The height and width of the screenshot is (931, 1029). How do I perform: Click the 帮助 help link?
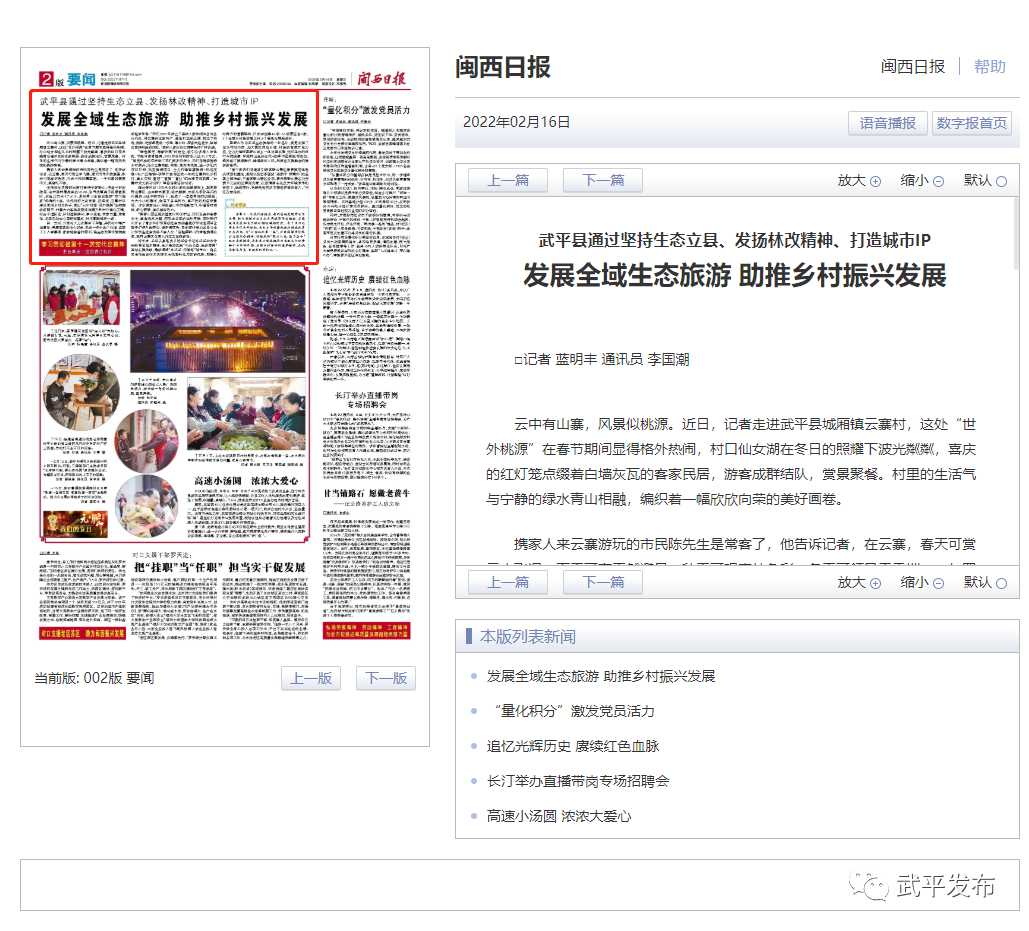[x=990, y=66]
